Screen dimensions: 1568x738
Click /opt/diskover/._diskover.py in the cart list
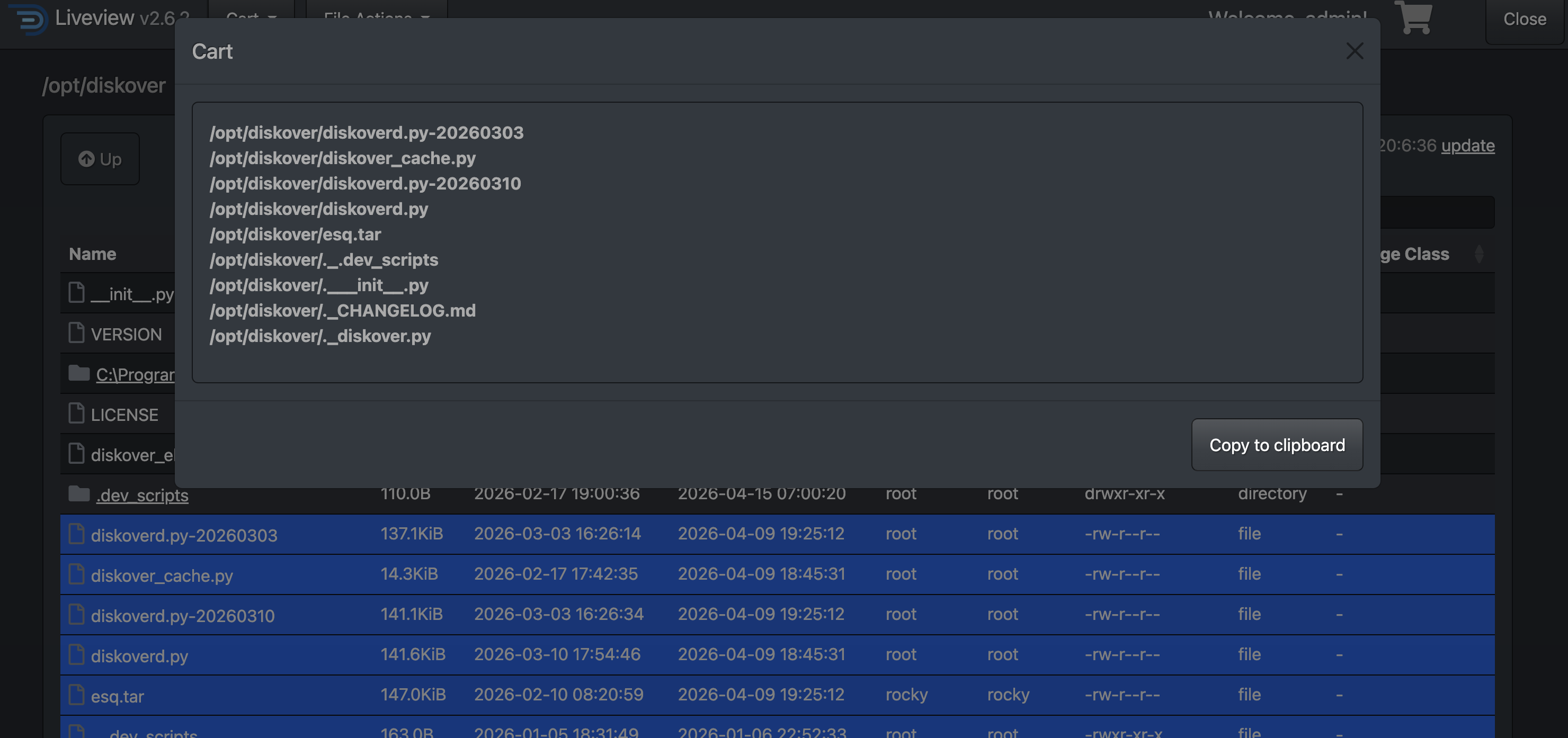coord(320,337)
